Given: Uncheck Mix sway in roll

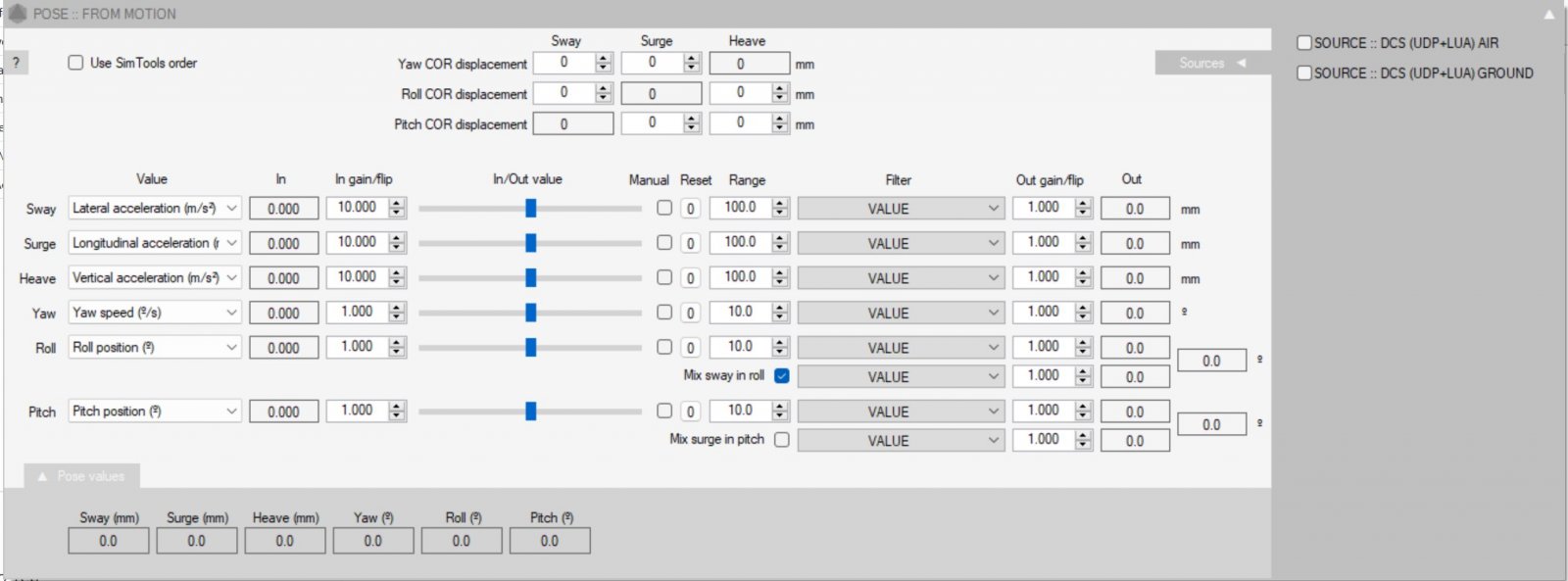Looking at the screenshot, I should [x=781, y=376].
